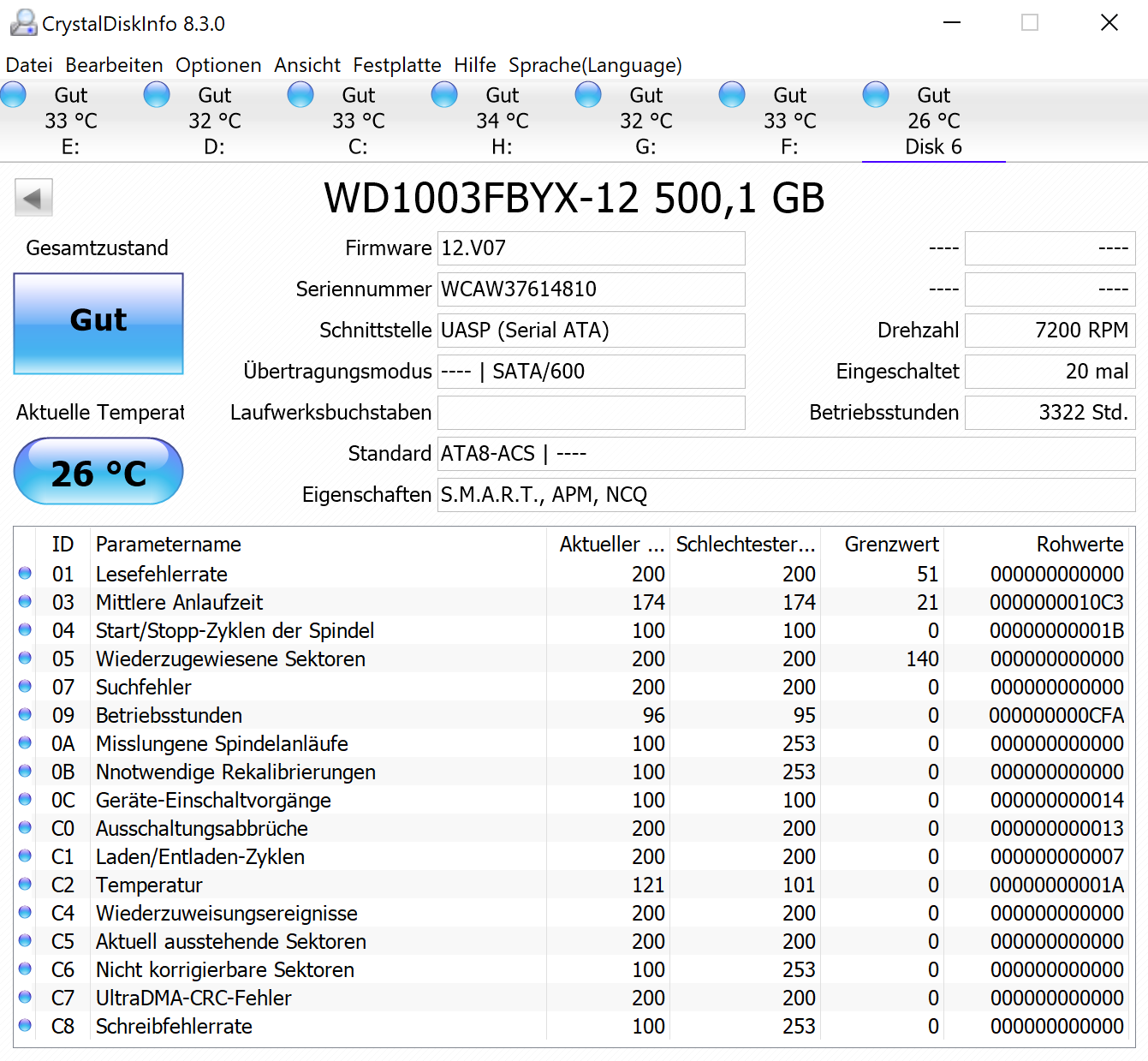Click raw value 0000000010C3

point(1056,602)
